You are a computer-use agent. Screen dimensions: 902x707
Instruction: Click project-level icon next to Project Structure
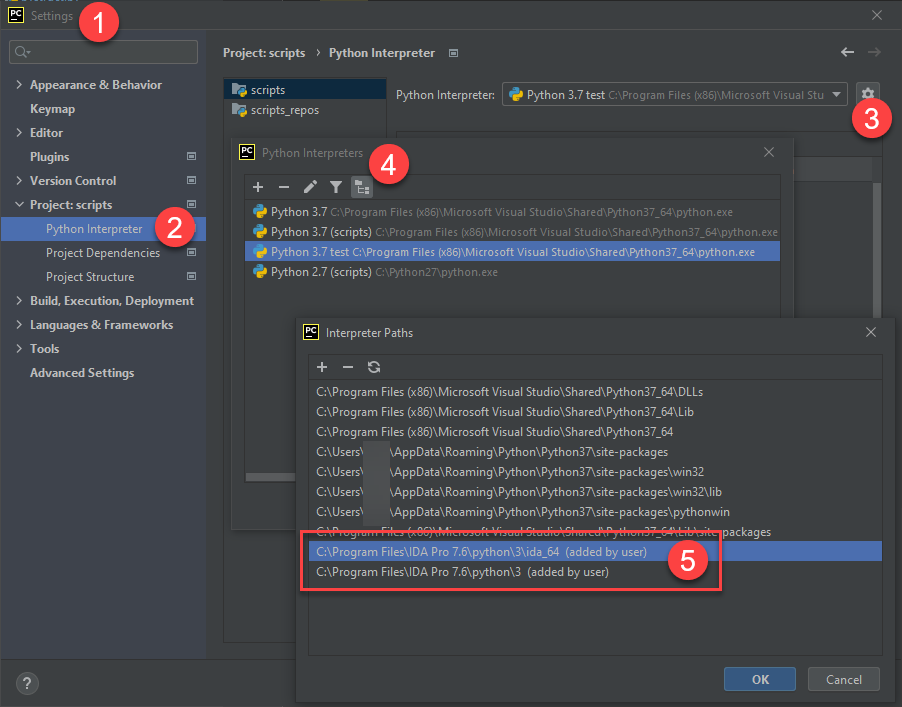pyautogui.click(x=192, y=277)
